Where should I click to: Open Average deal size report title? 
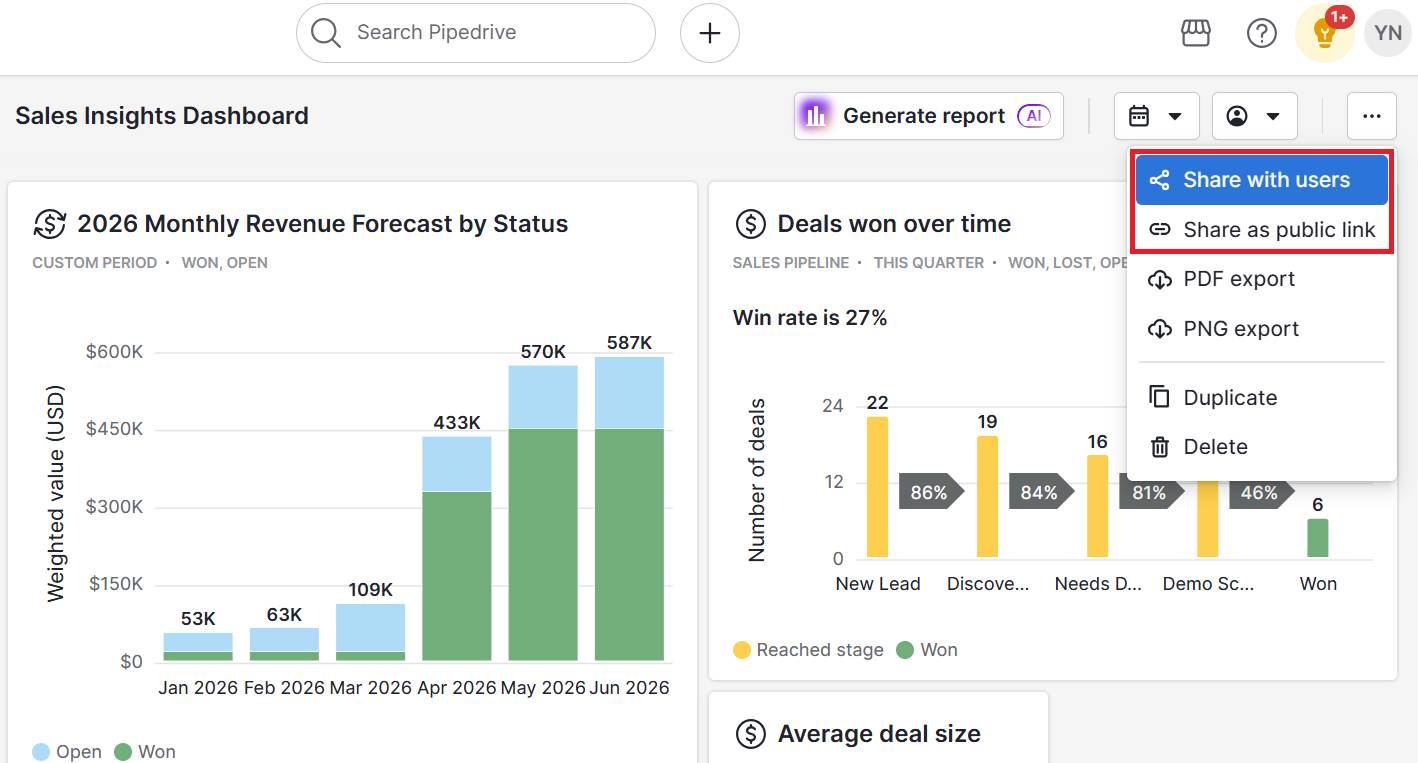pyautogui.click(x=879, y=734)
